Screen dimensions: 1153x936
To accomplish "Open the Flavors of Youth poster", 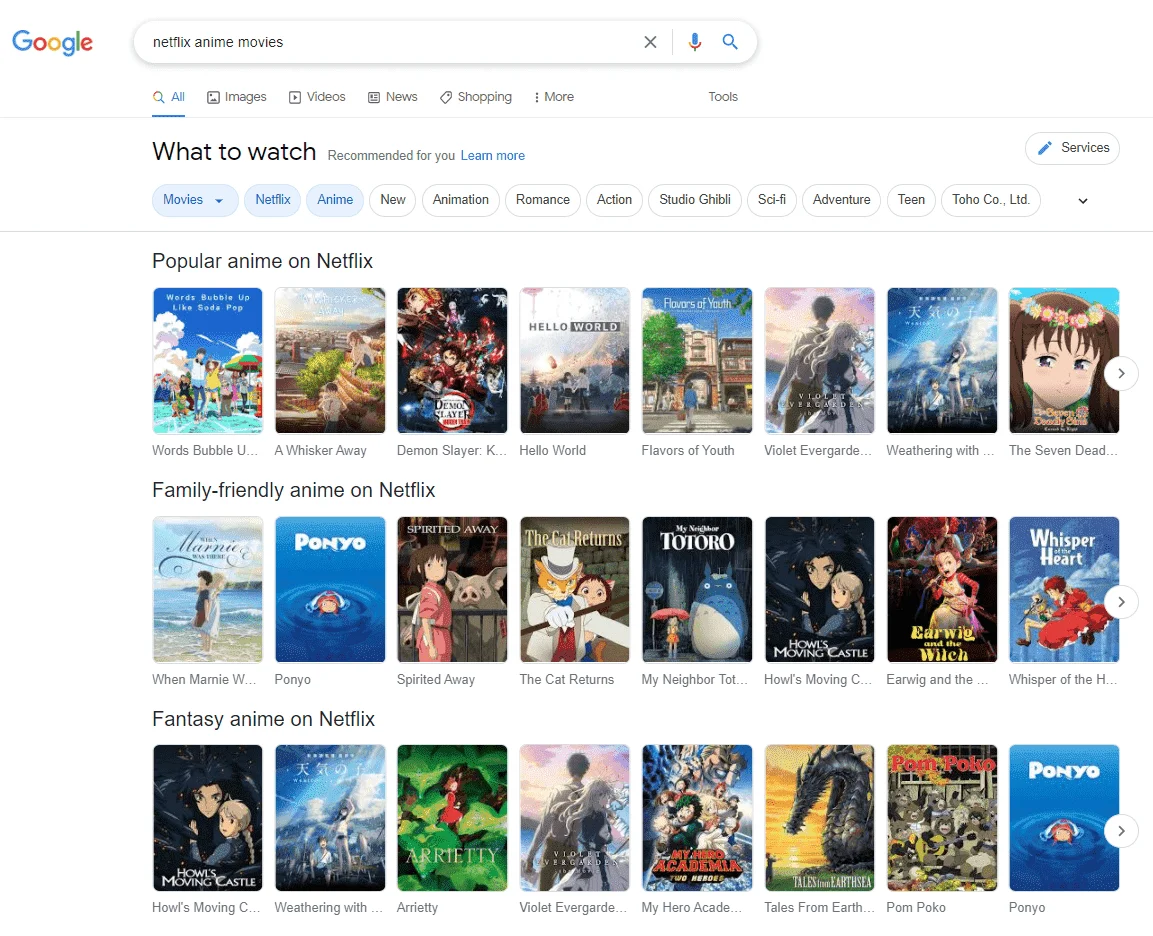I will click(x=697, y=360).
